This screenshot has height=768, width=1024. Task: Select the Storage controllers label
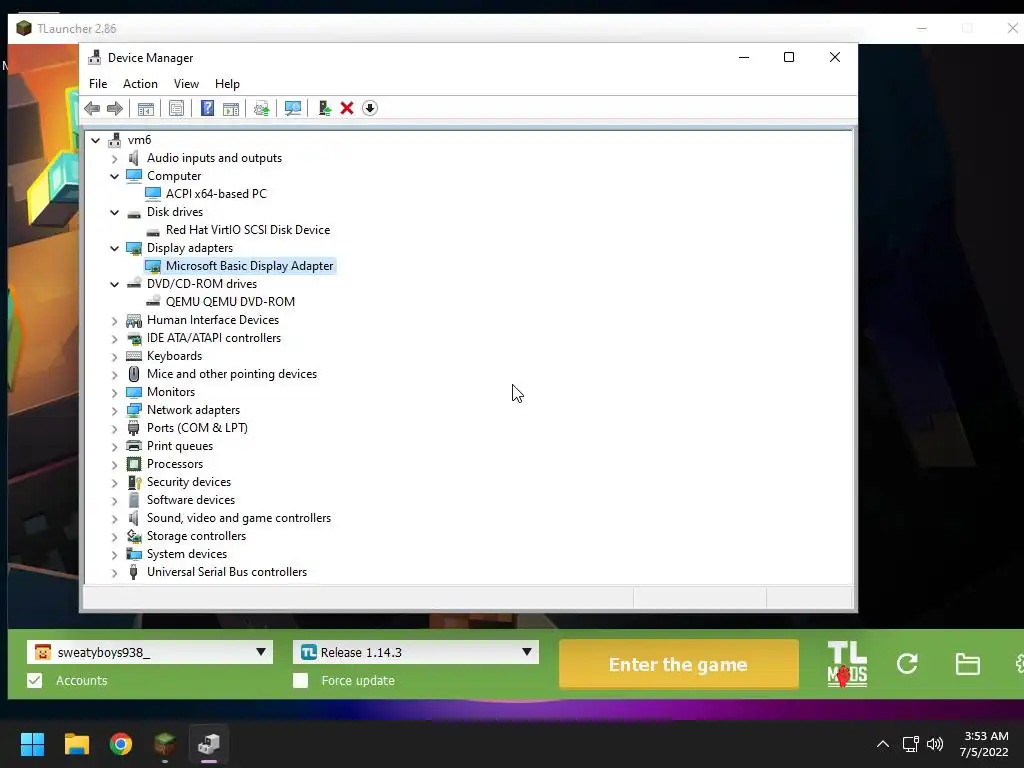coord(197,536)
